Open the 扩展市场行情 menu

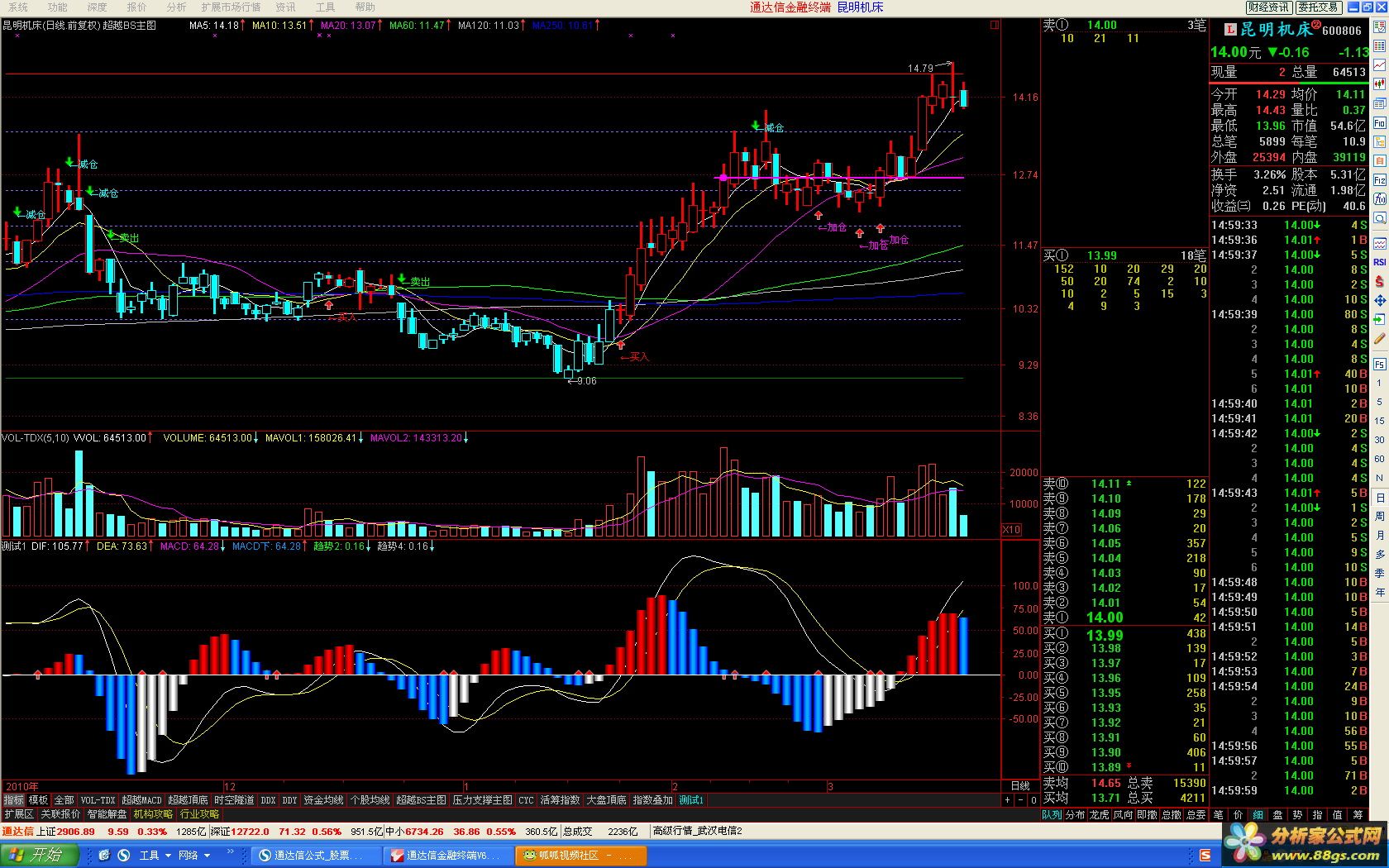[231, 7]
